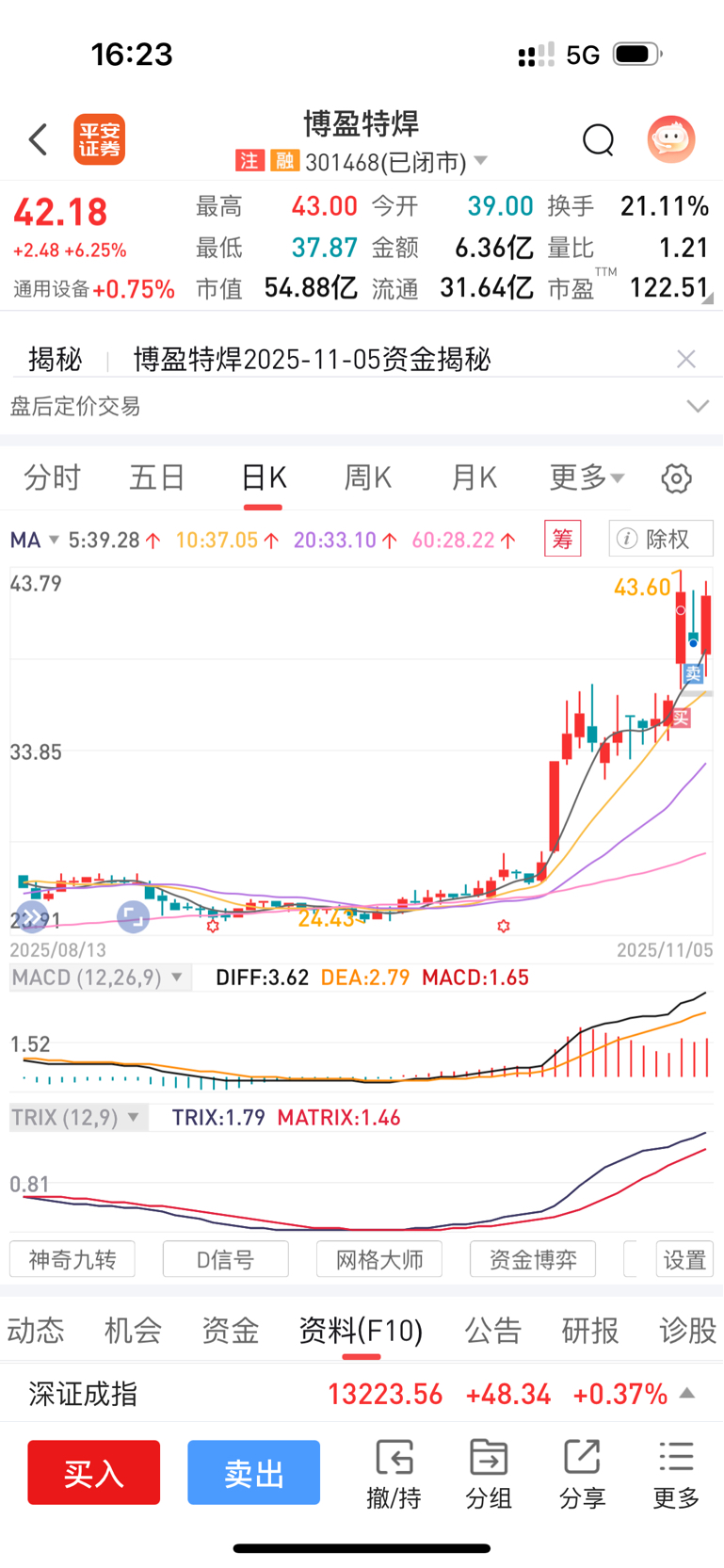This screenshot has height=1568, width=724.
Task: Open the 更多 chart period dropdown
Action: click(x=587, y=477)
